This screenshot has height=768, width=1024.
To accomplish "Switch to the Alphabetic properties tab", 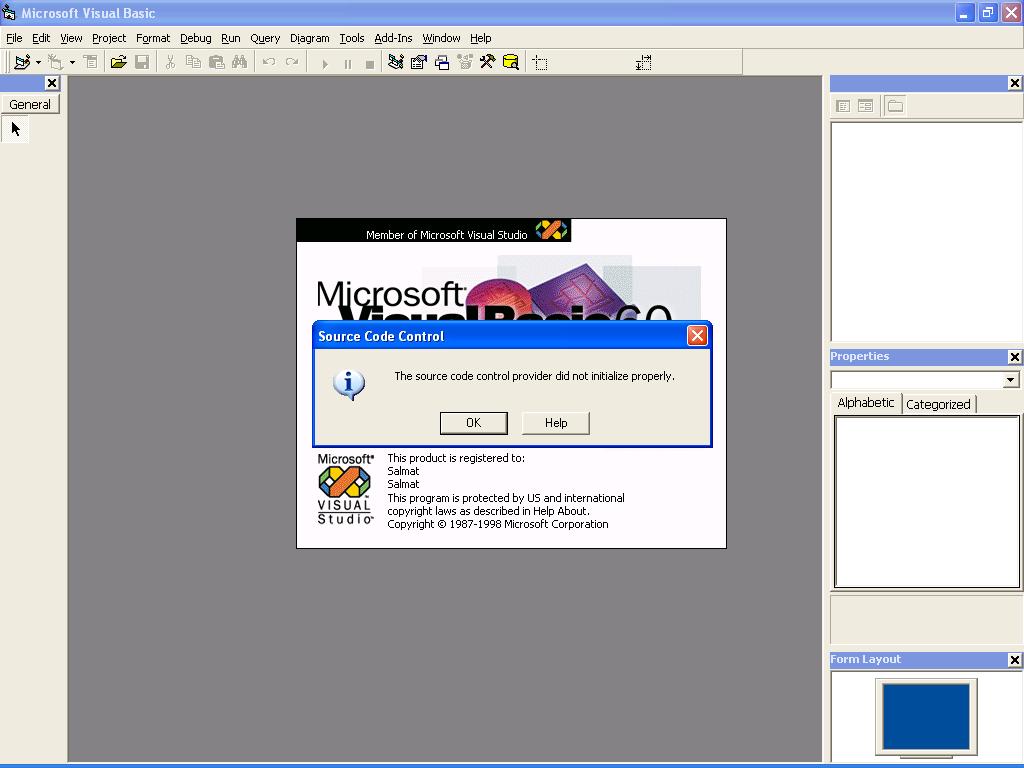I will click(x=866, y=403).
